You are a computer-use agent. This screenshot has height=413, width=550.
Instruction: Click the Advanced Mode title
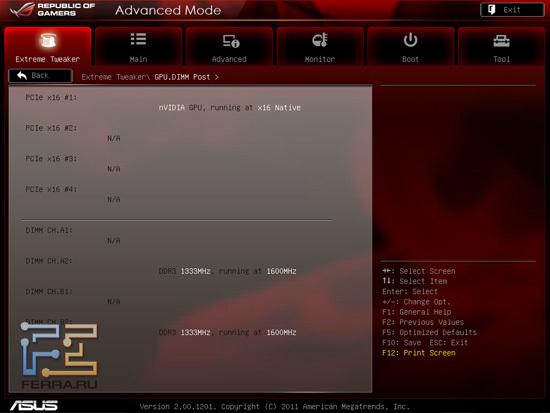click(x=168, y=10)
